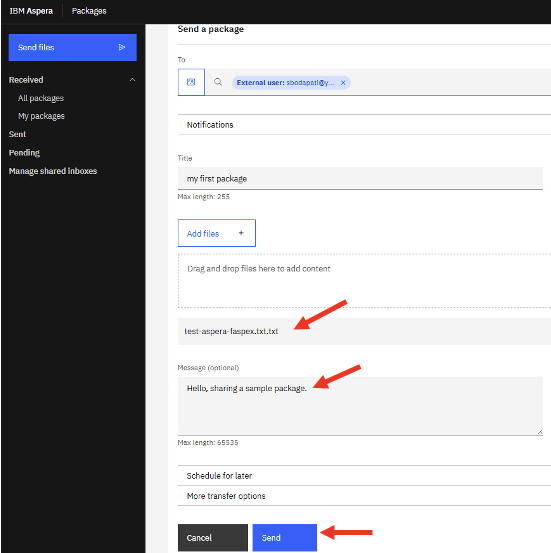Collapse the Received section chevron
551x553 pixels.
point(132,80)
